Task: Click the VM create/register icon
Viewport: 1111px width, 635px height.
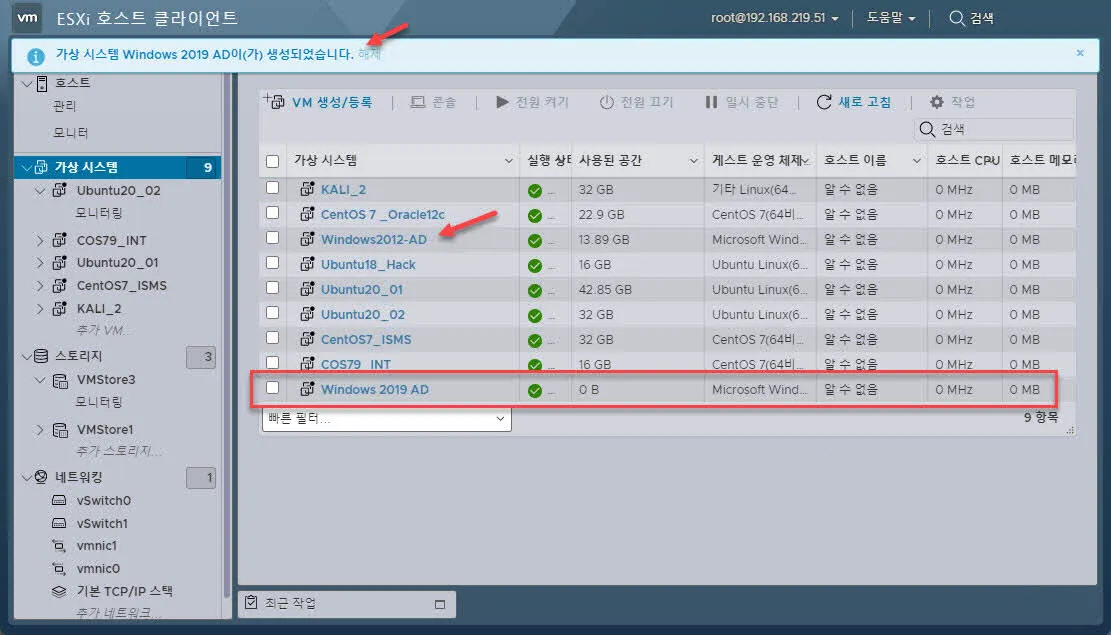Action: [x=273, y=101]
